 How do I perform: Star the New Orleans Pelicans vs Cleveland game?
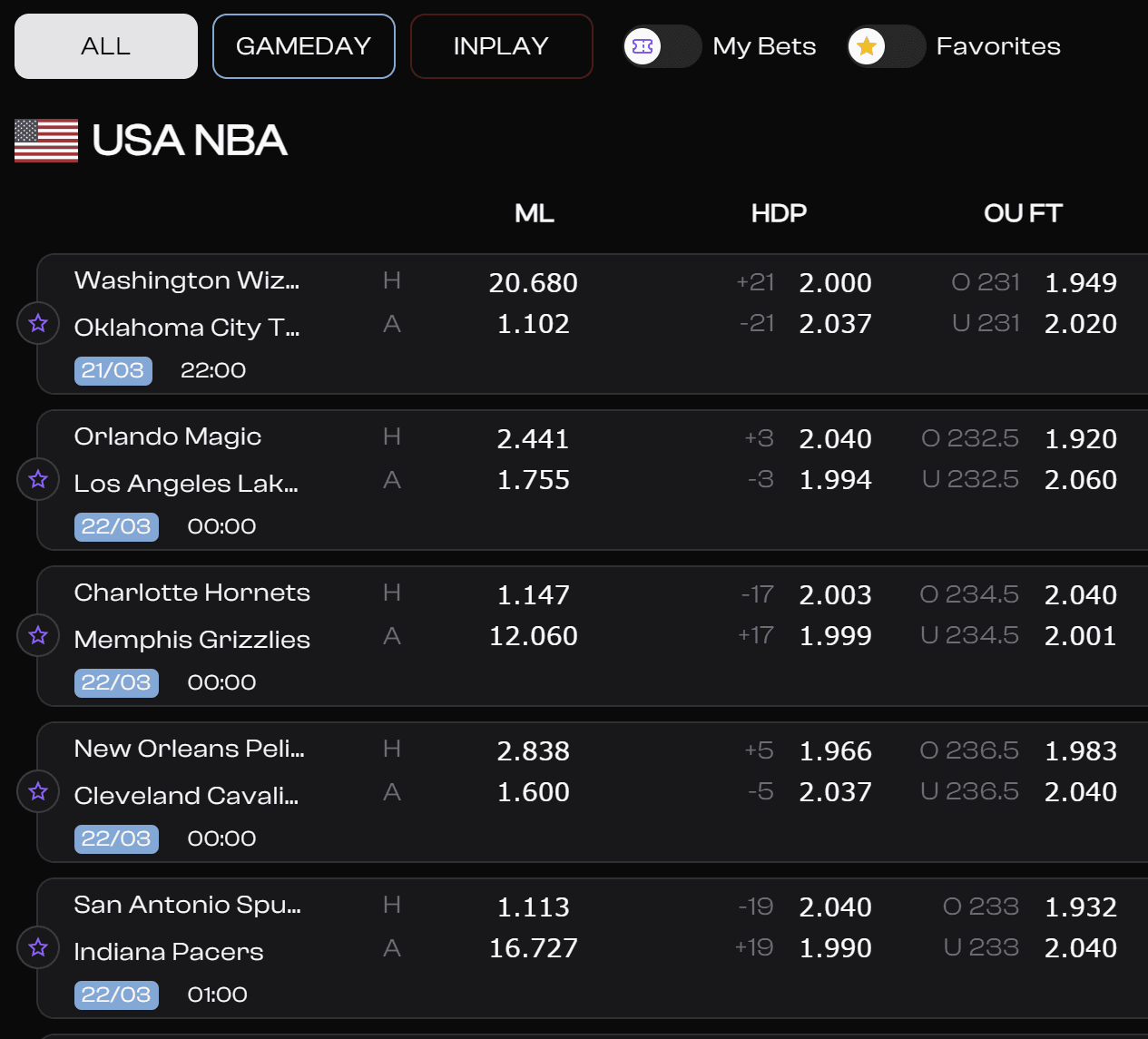37,791
